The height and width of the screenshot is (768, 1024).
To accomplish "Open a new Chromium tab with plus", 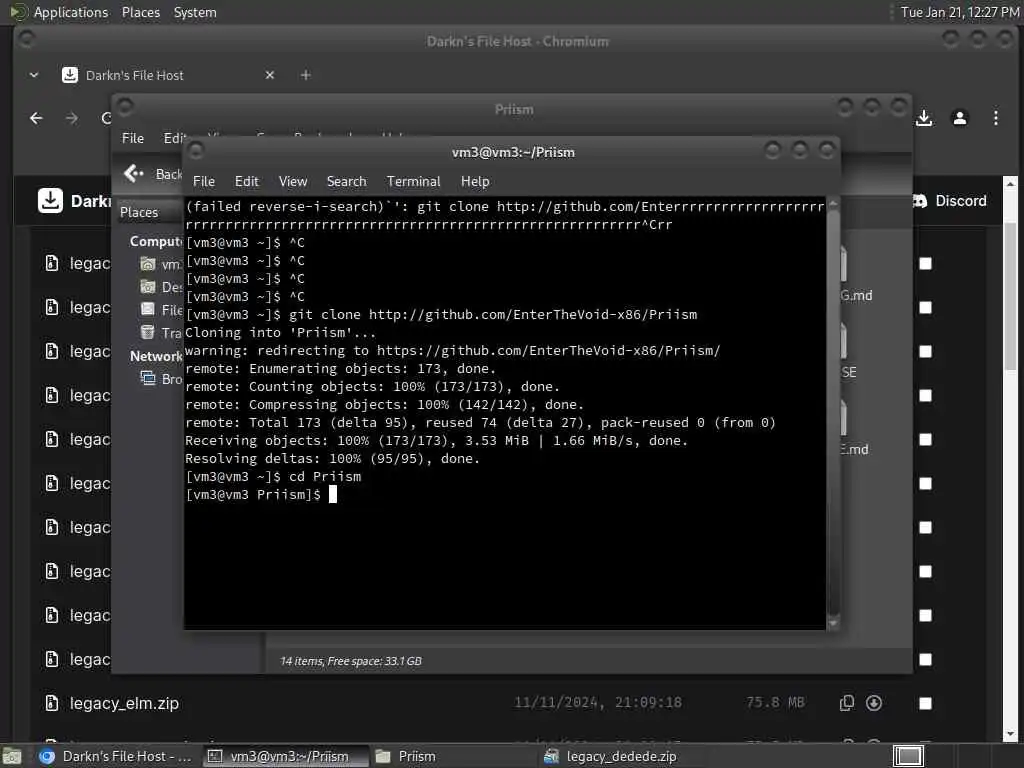I will tap(305, 75).
